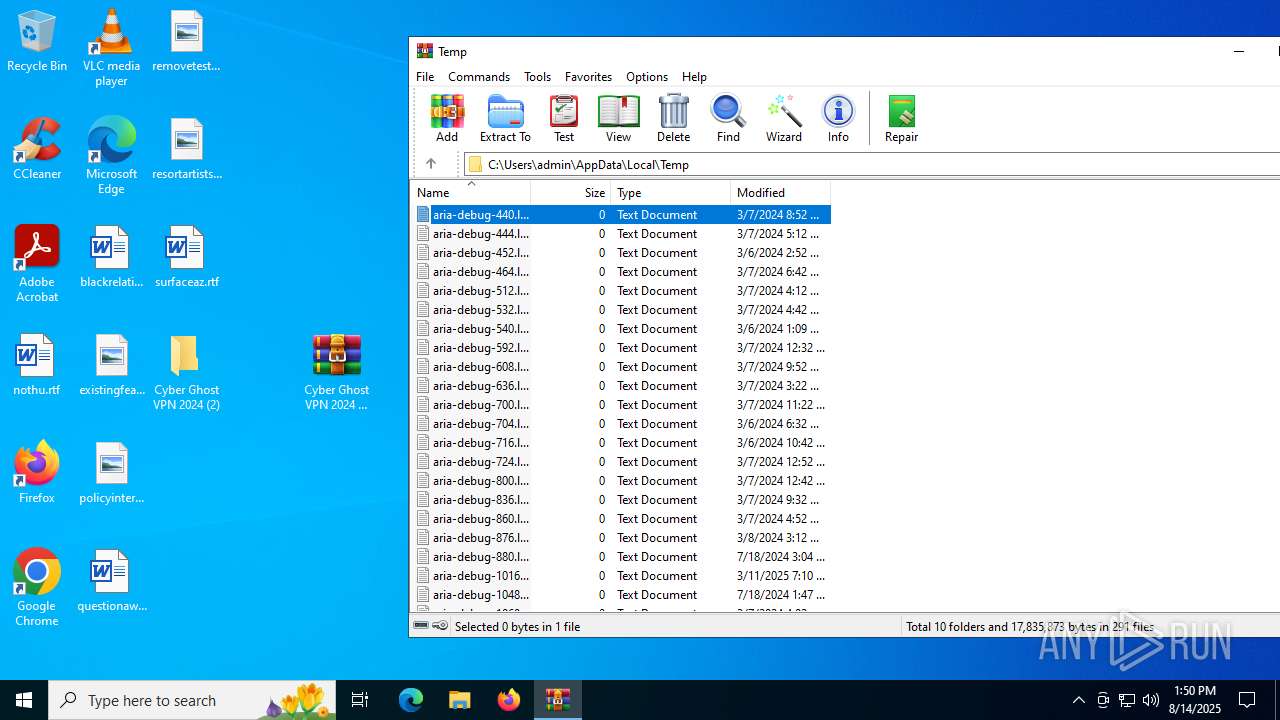Viewport: 1280px width, 720px height.
Task: Open the Windows Start menu
Action: pyautogui.click(x=24, y=700)
